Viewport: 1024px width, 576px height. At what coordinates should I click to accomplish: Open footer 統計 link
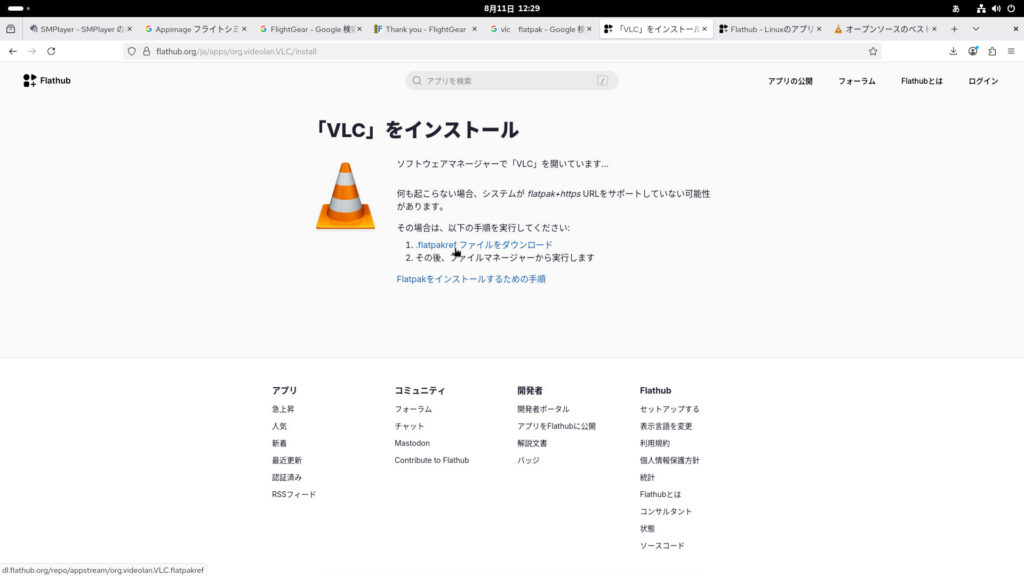(x=647, y=477)
